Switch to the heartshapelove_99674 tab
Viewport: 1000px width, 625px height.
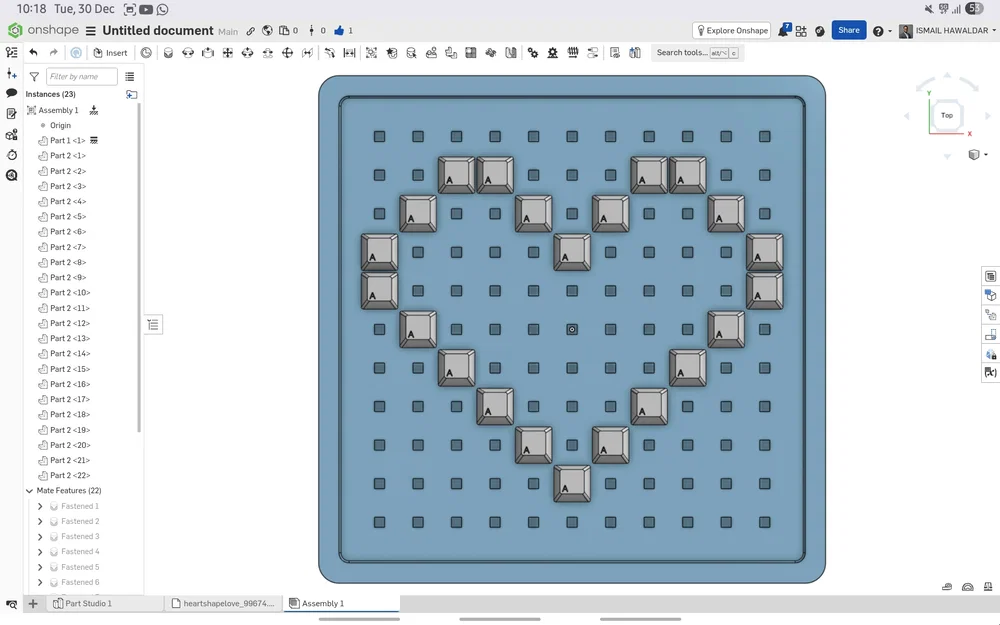pyautogui.click(x=223, y=603)
